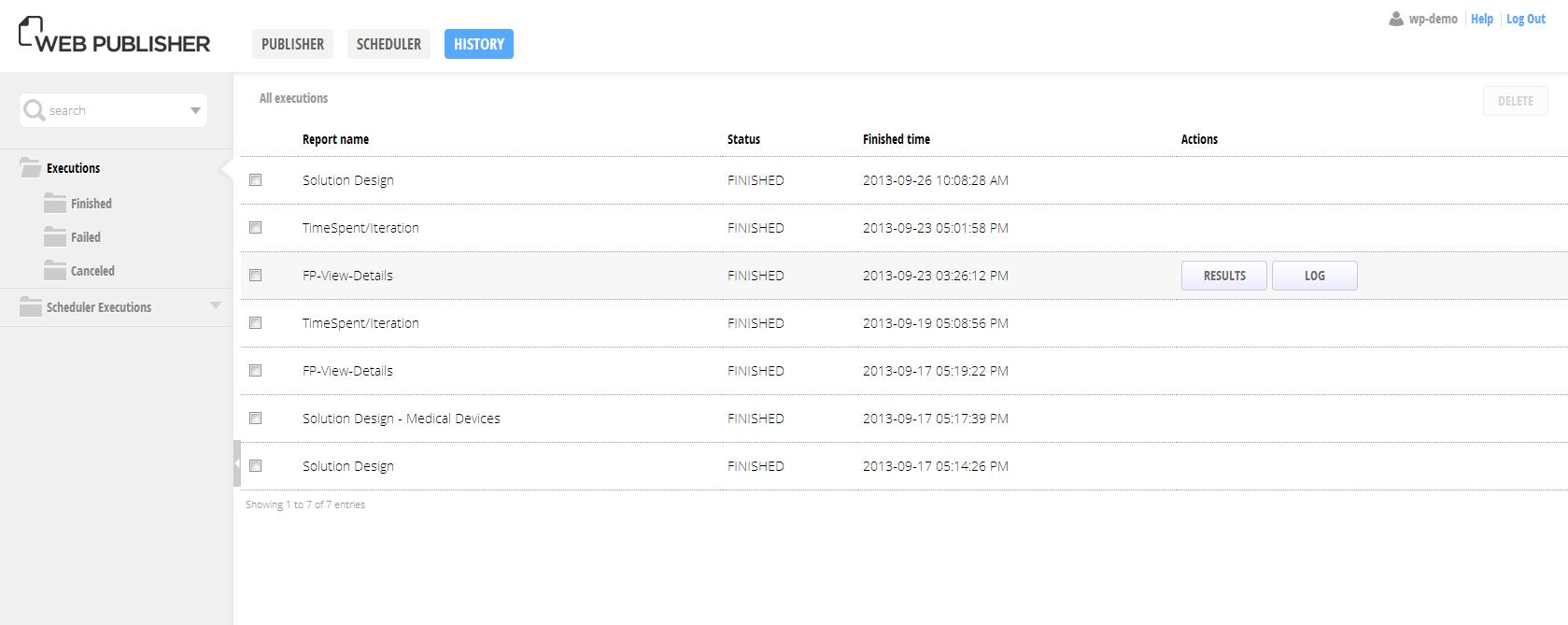The height and width of the screenshot is (625, 1568).
Task: Click the Log Out link
Action: pos(1525,19)
